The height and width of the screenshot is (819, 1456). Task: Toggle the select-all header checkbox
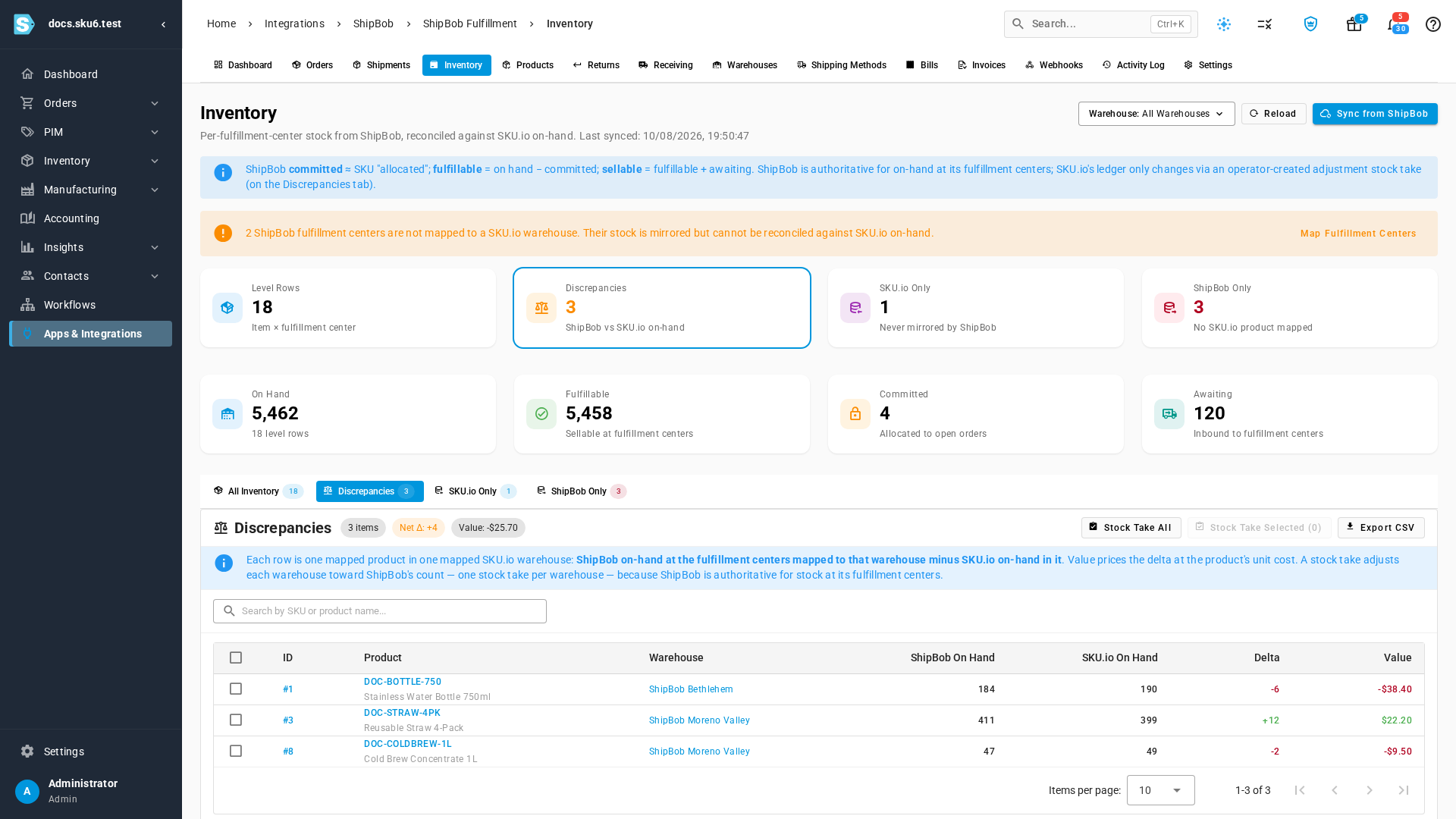[x=236, y=657]
